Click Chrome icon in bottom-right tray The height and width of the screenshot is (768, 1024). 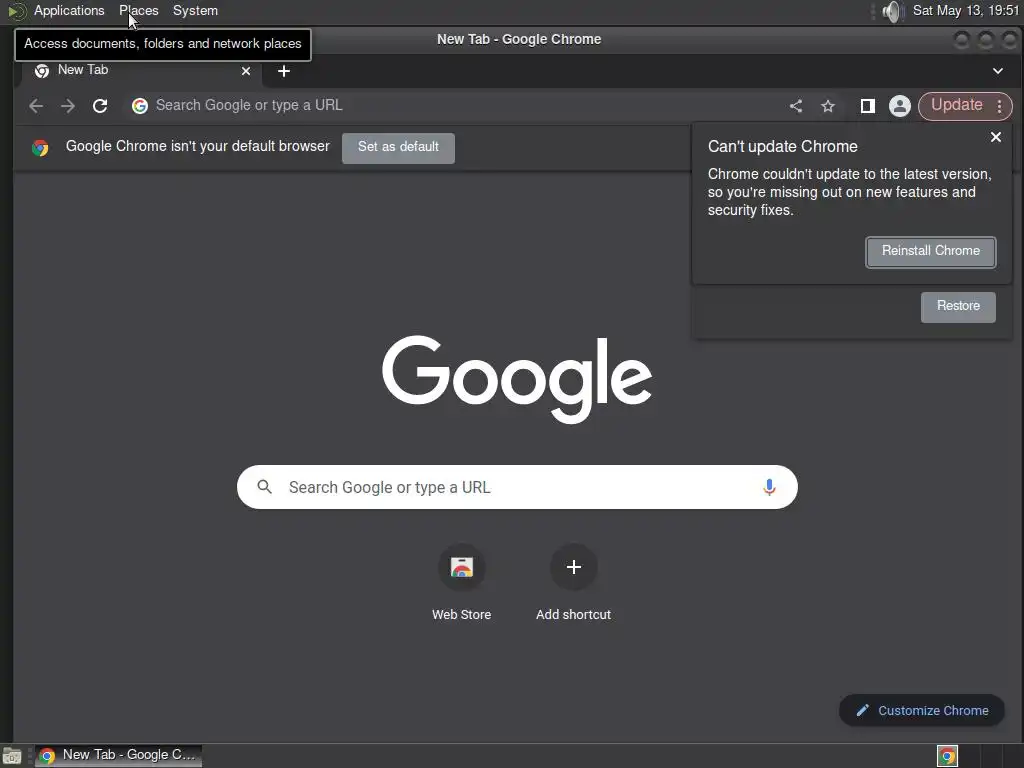947,756
